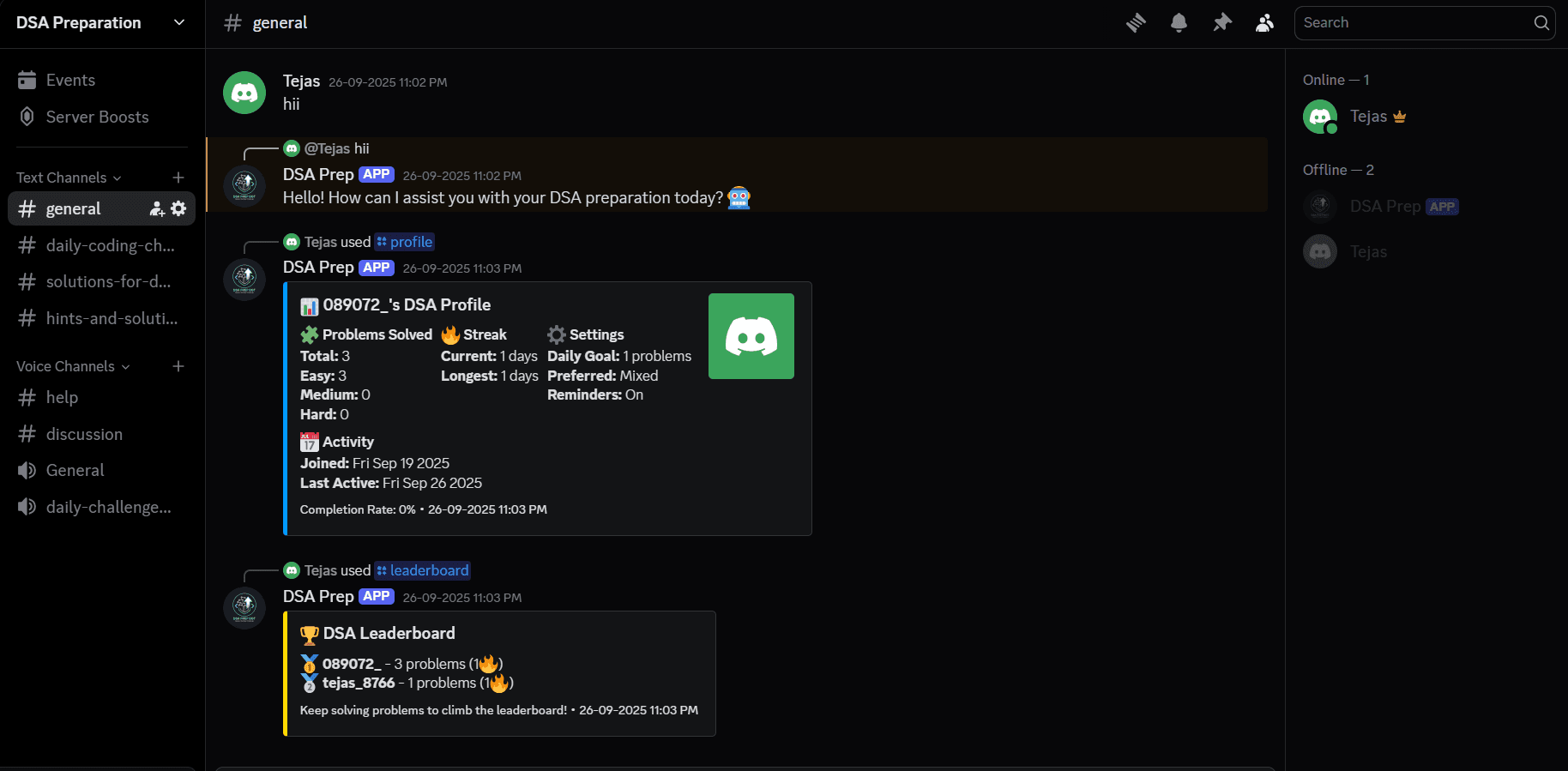This screenshot has height=771, width=1568.
Task: Open notification settings bell icon
Action: (1179, 23)
